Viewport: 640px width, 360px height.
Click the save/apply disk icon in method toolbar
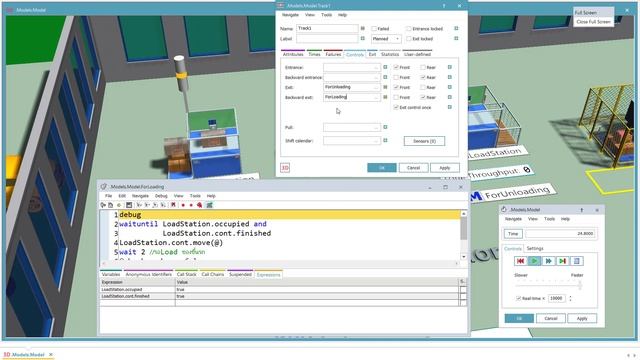(x=129, y=205)
